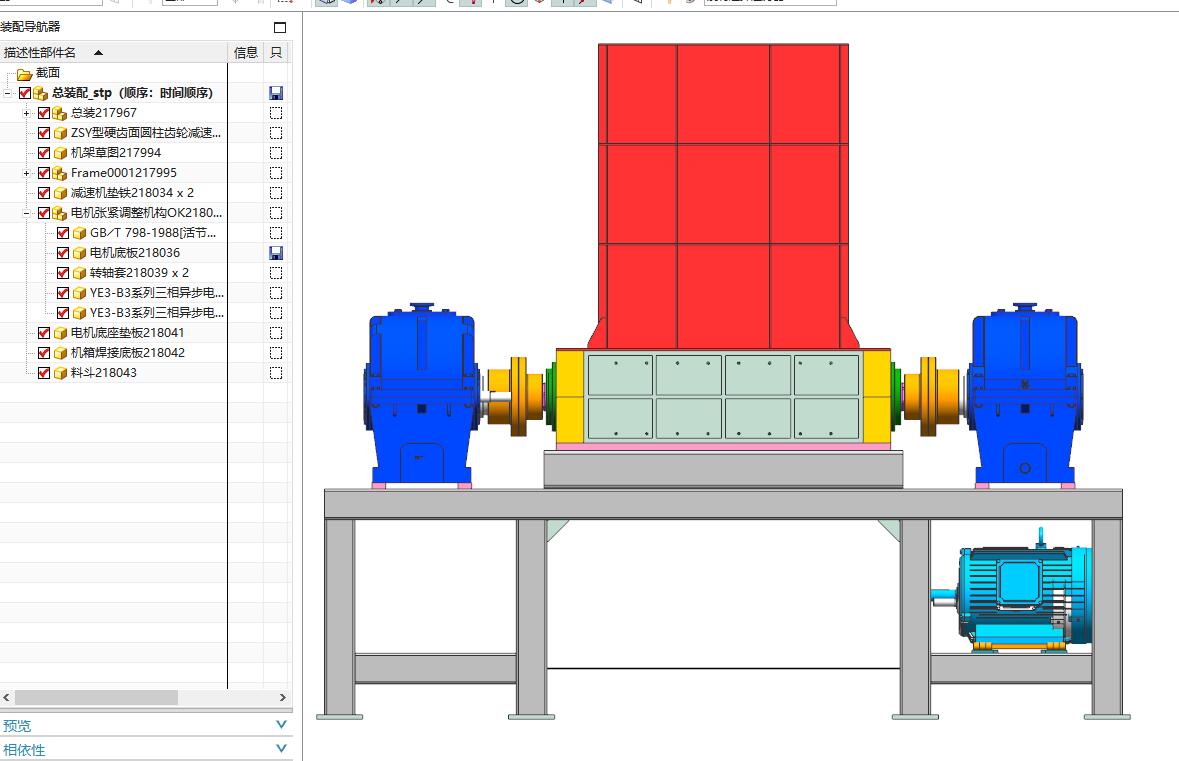Select the 总装配_stp (顺序: 时间顺序) row label

[132, 93]
